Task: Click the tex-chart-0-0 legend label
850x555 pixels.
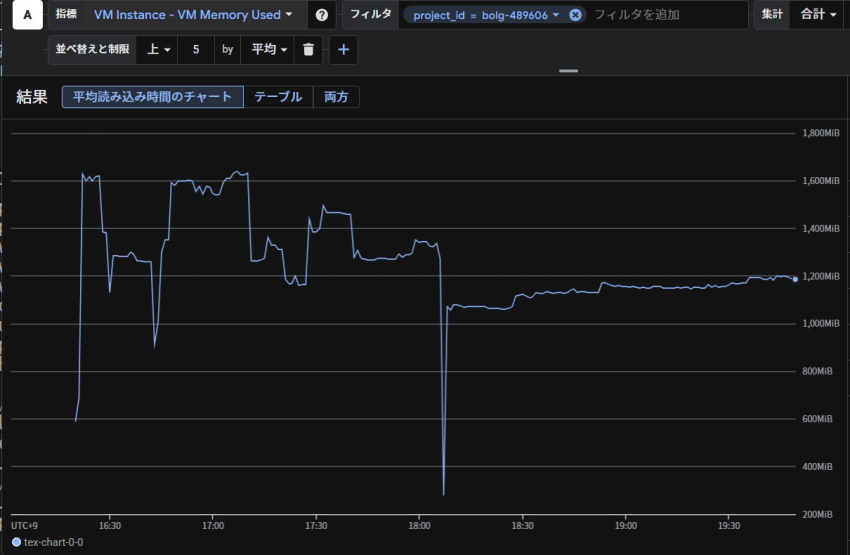Action: (54, 542)
